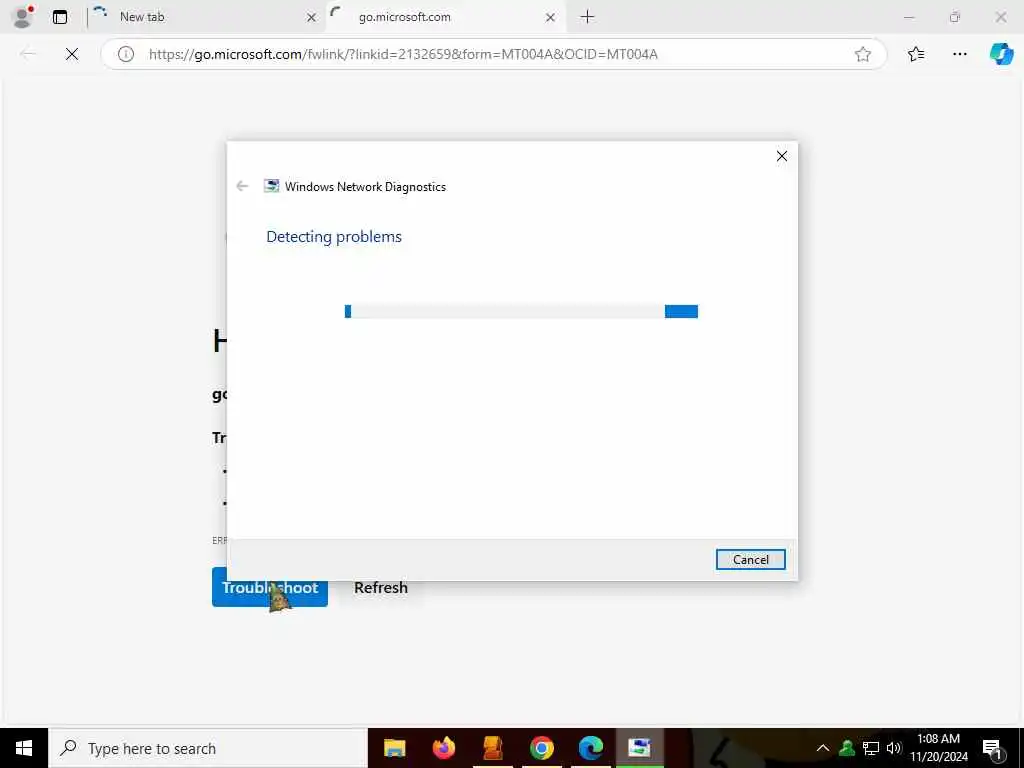The height and width of the screenshot is (768, 1024).
Task: Minimize the Edge window
Action: (x=909, y=17)
